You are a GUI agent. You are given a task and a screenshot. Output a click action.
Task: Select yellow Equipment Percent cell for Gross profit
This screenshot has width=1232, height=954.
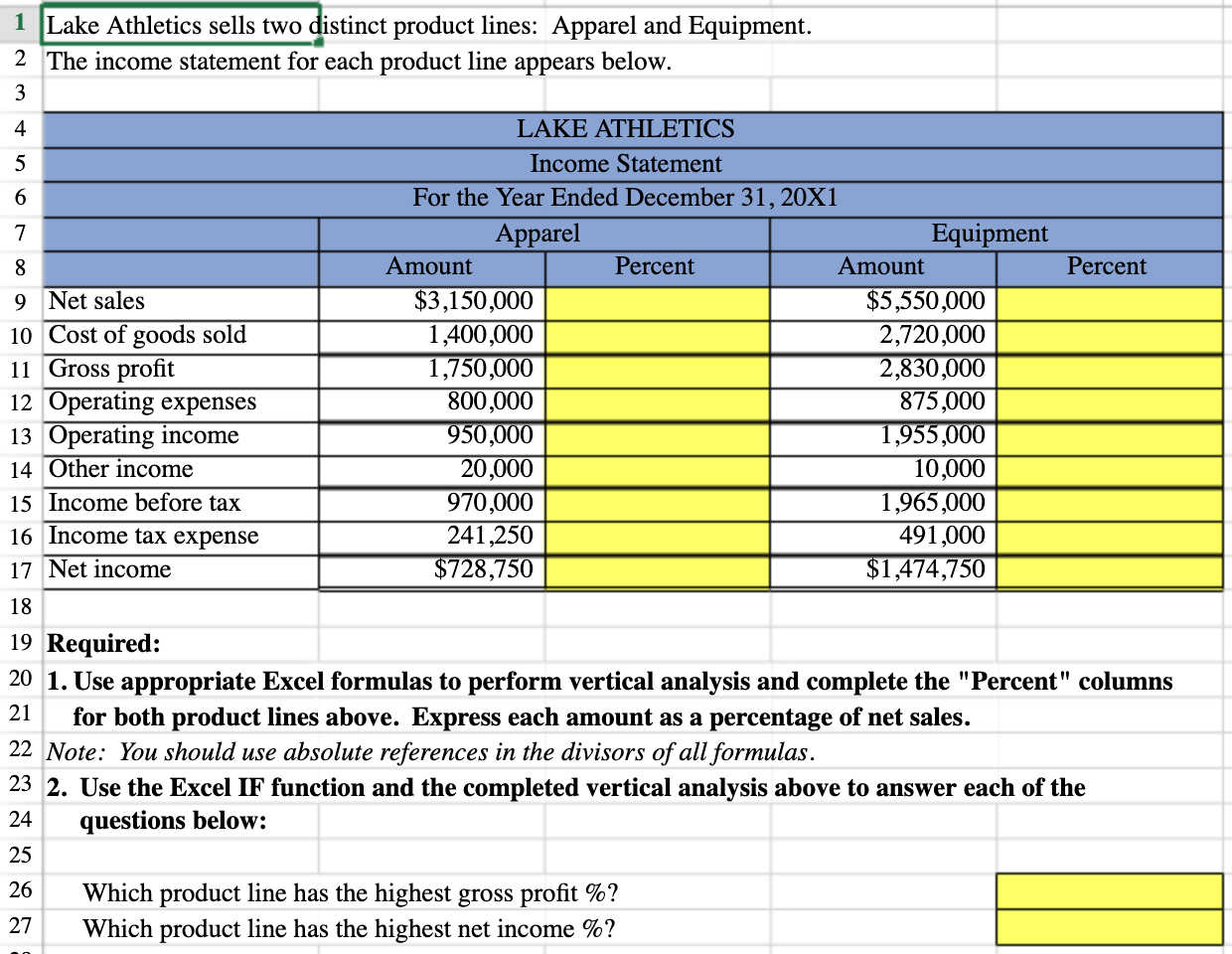(1111, 370)
